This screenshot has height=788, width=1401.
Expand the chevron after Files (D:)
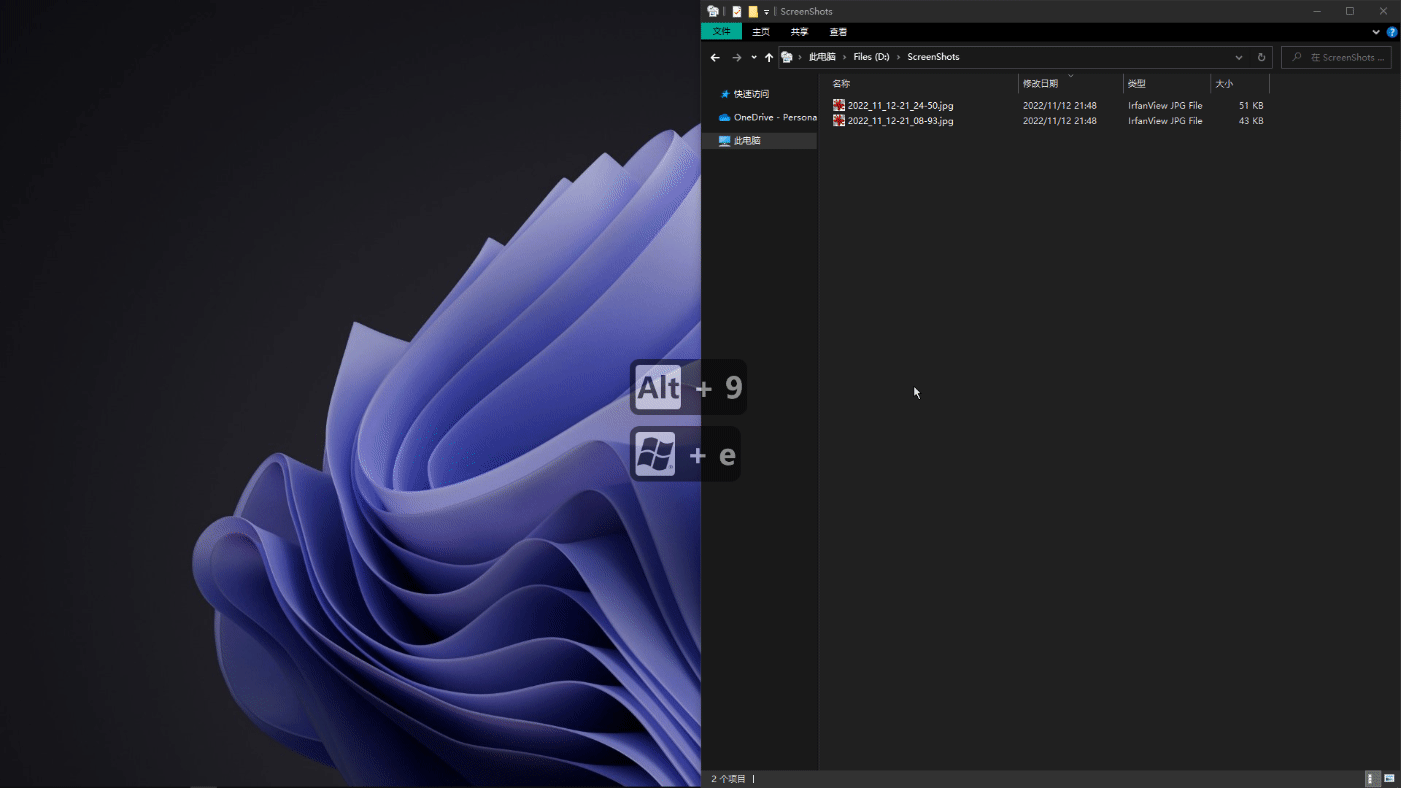[898, 57]
